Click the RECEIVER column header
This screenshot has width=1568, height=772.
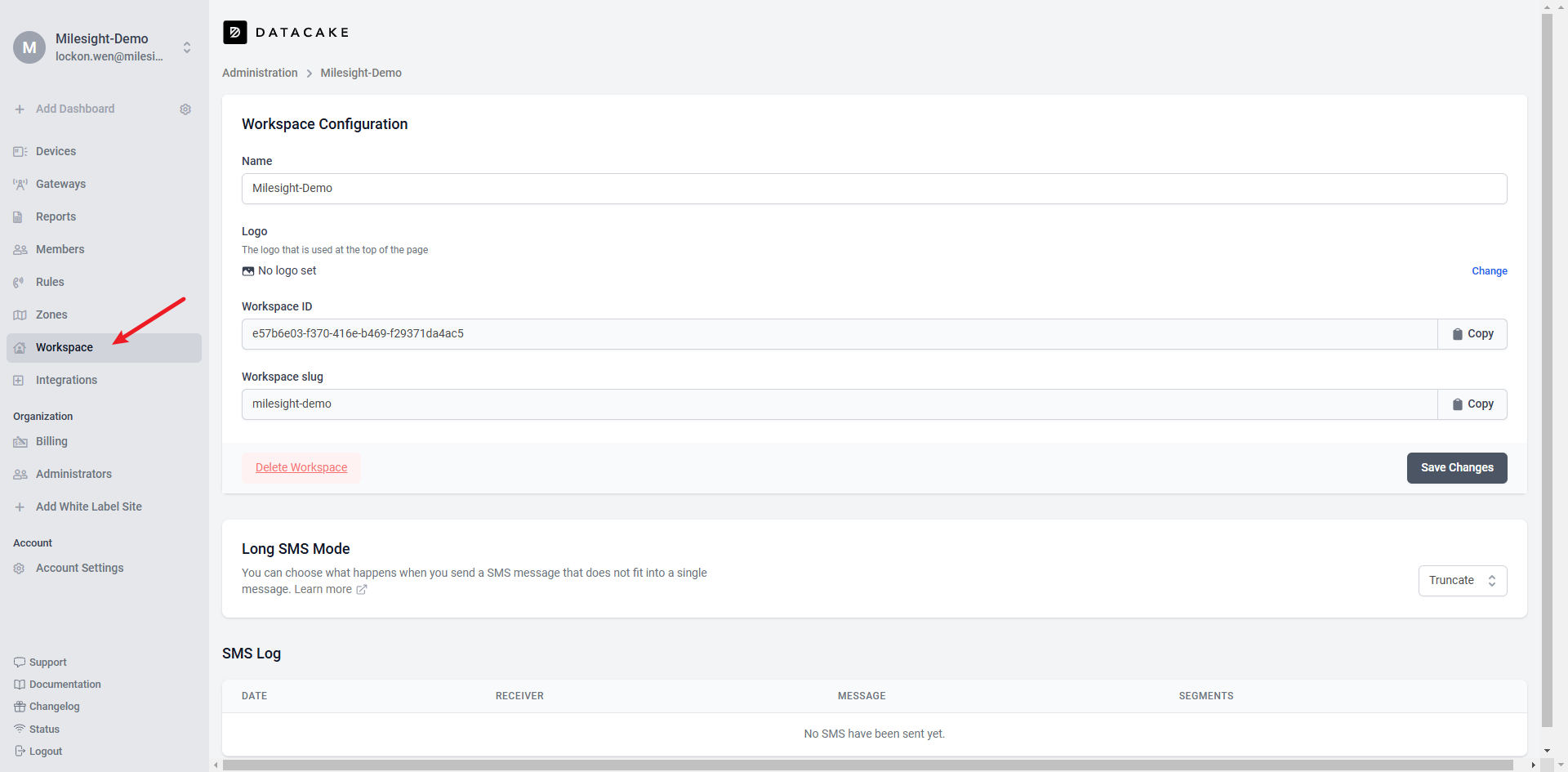coord(519,696)
